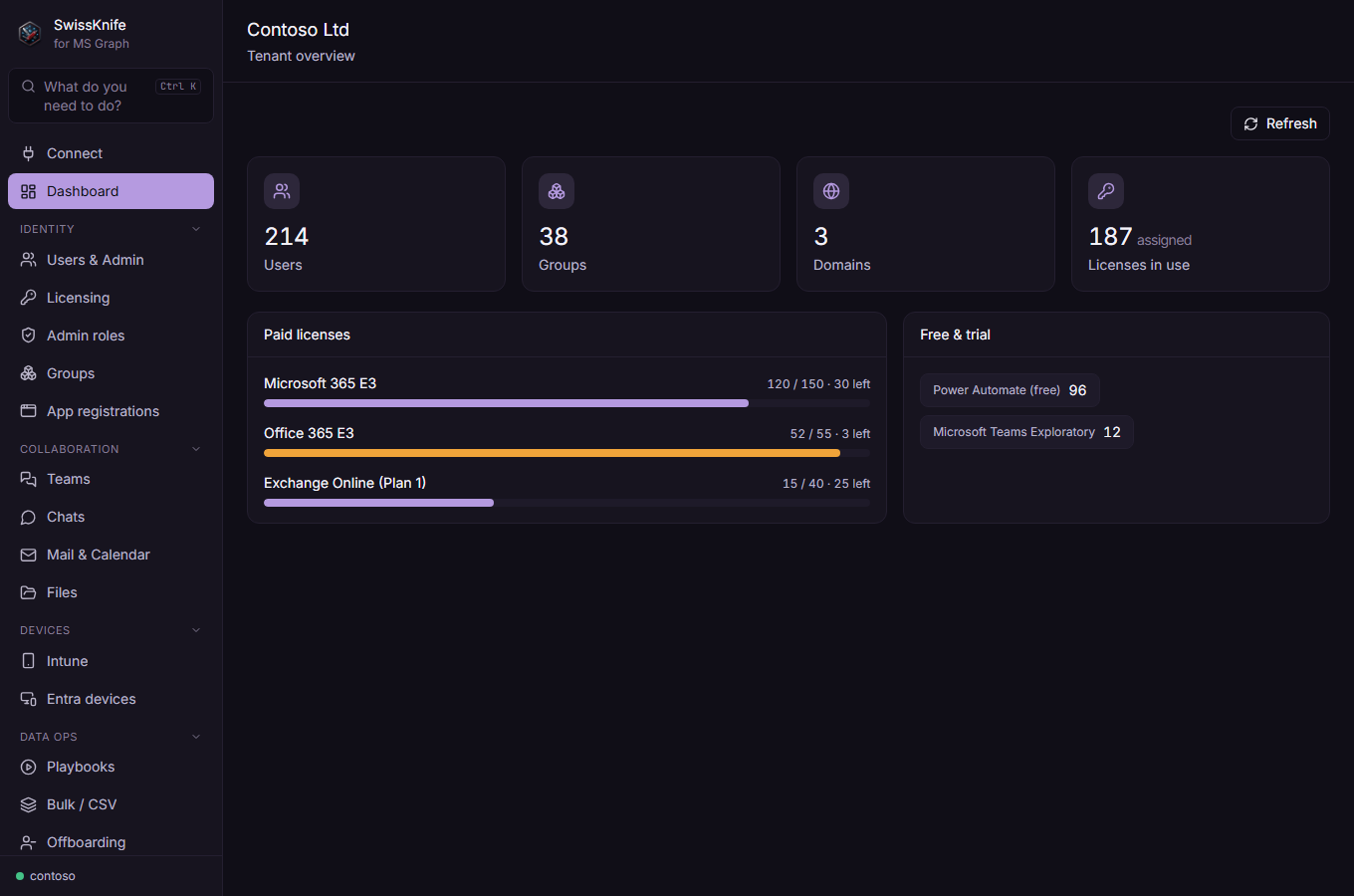1354x896 pixels.
Task: Click the play-circle icon beside Playbooks
Action: coord(28,767)
